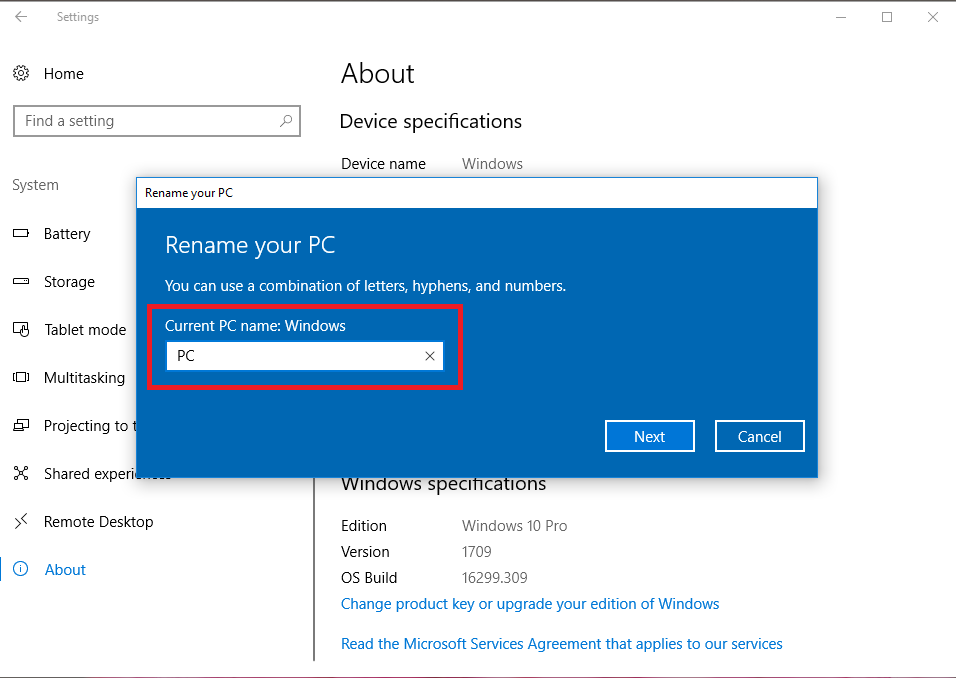
Task: Click the Storage drive icon
Action: point(21,282)
